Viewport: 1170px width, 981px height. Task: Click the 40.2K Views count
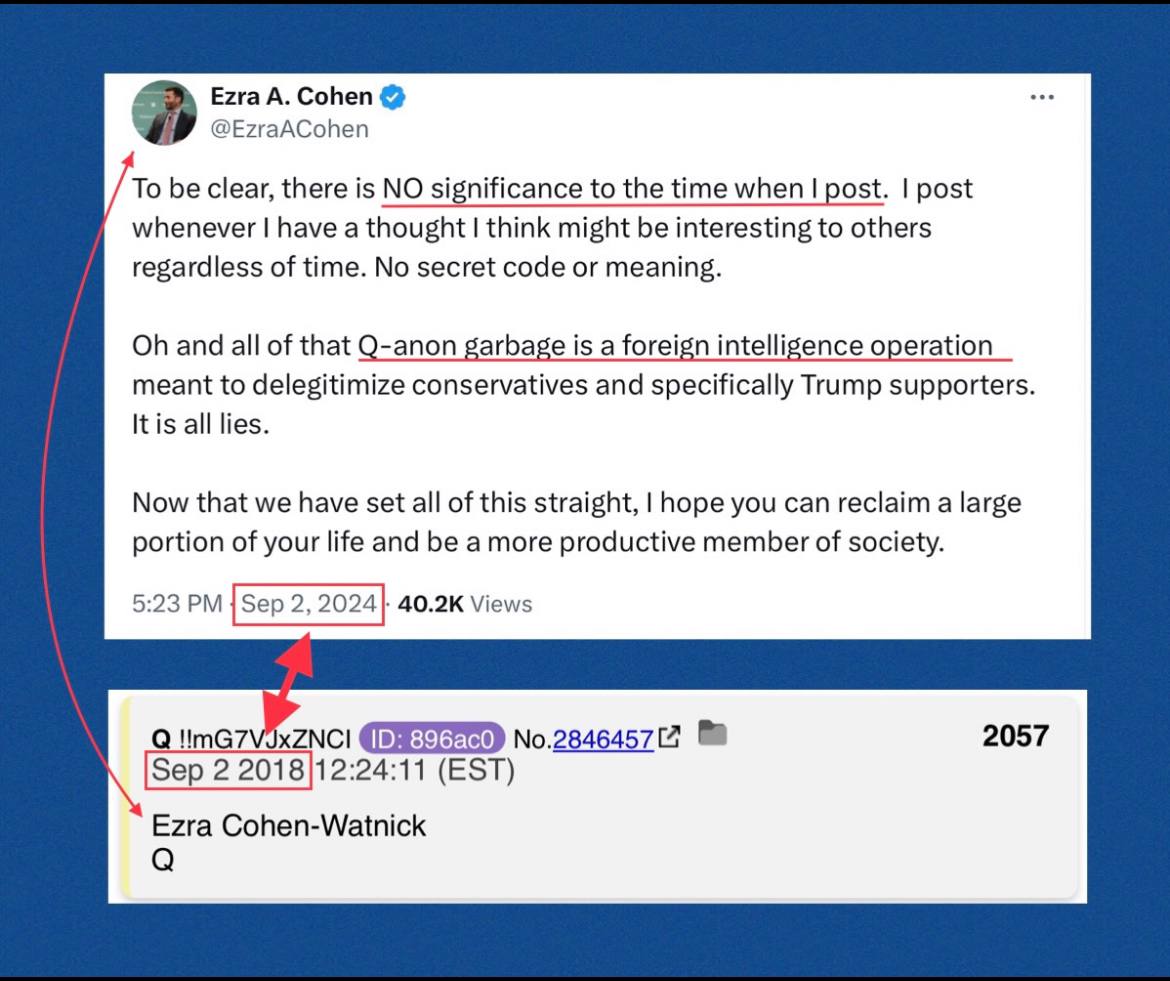465,604
